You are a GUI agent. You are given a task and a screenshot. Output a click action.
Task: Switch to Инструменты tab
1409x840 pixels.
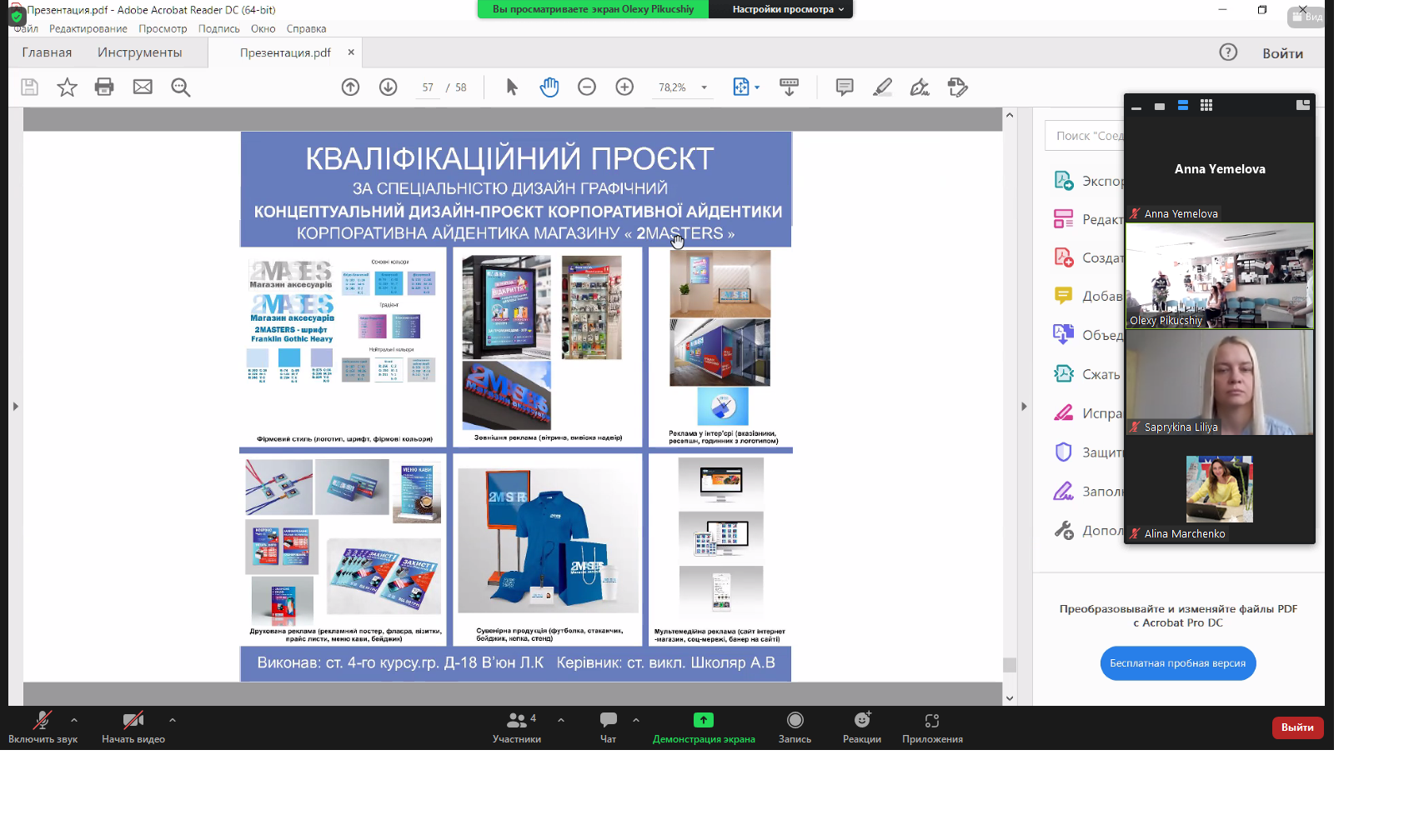(x=139, y=52)
